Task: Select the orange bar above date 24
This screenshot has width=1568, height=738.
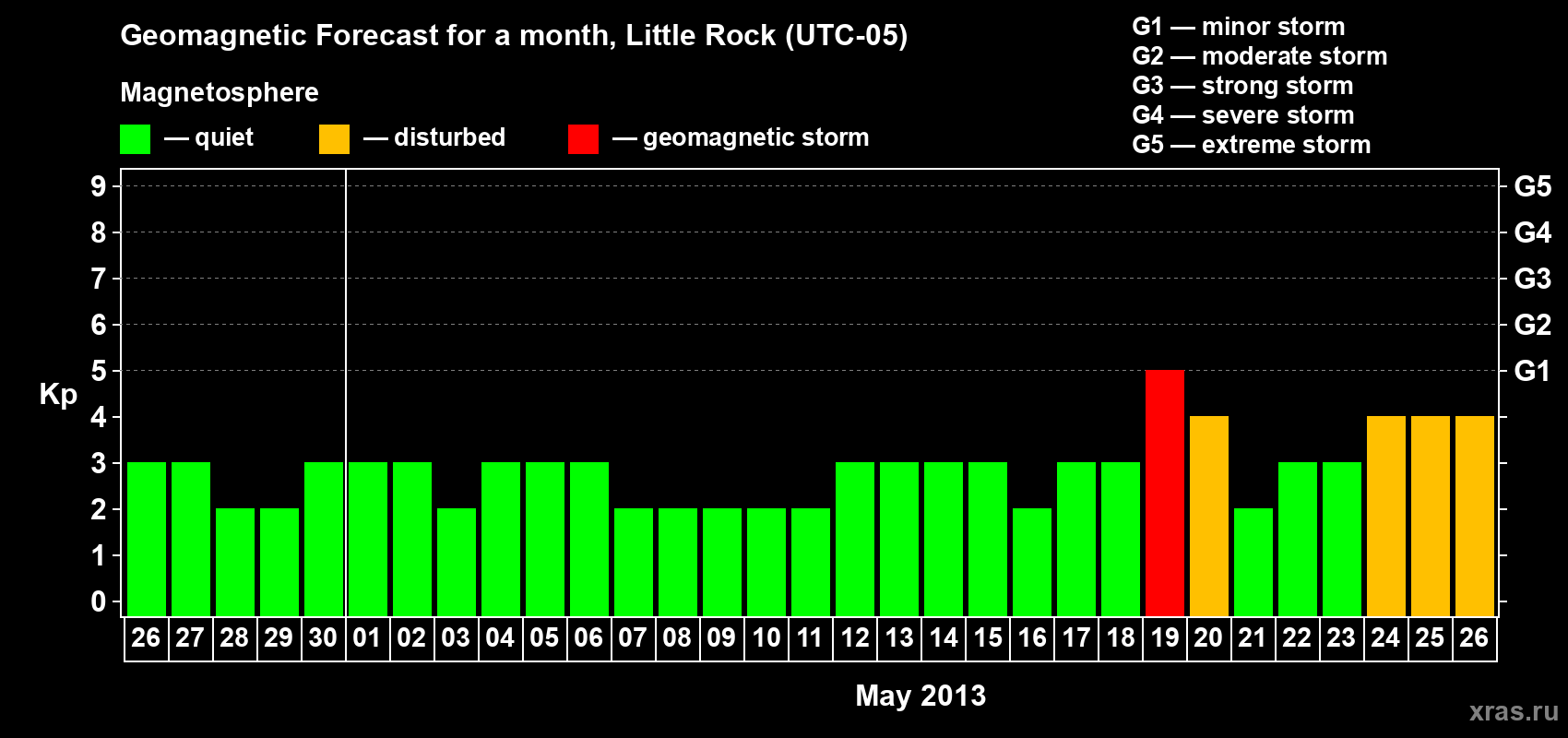Action: (x=1386, y=516)
